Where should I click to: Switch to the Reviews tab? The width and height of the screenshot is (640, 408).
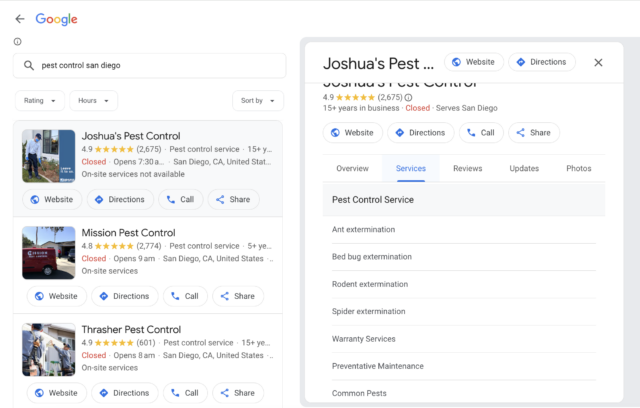coord(467,168)
